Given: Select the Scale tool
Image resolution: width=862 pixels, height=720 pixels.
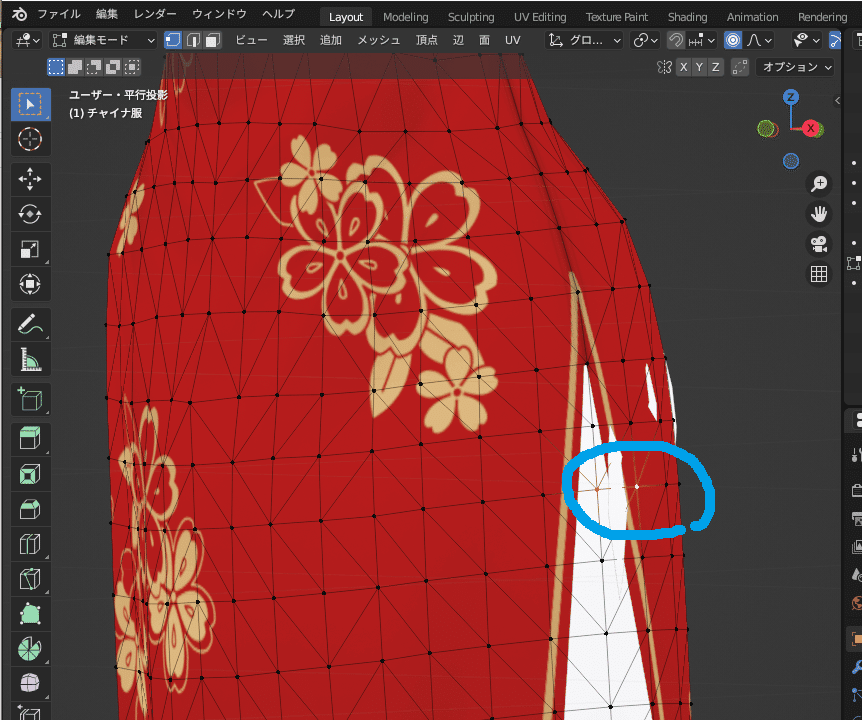Looking at the screenshot, I should click(x=31, y=250).
